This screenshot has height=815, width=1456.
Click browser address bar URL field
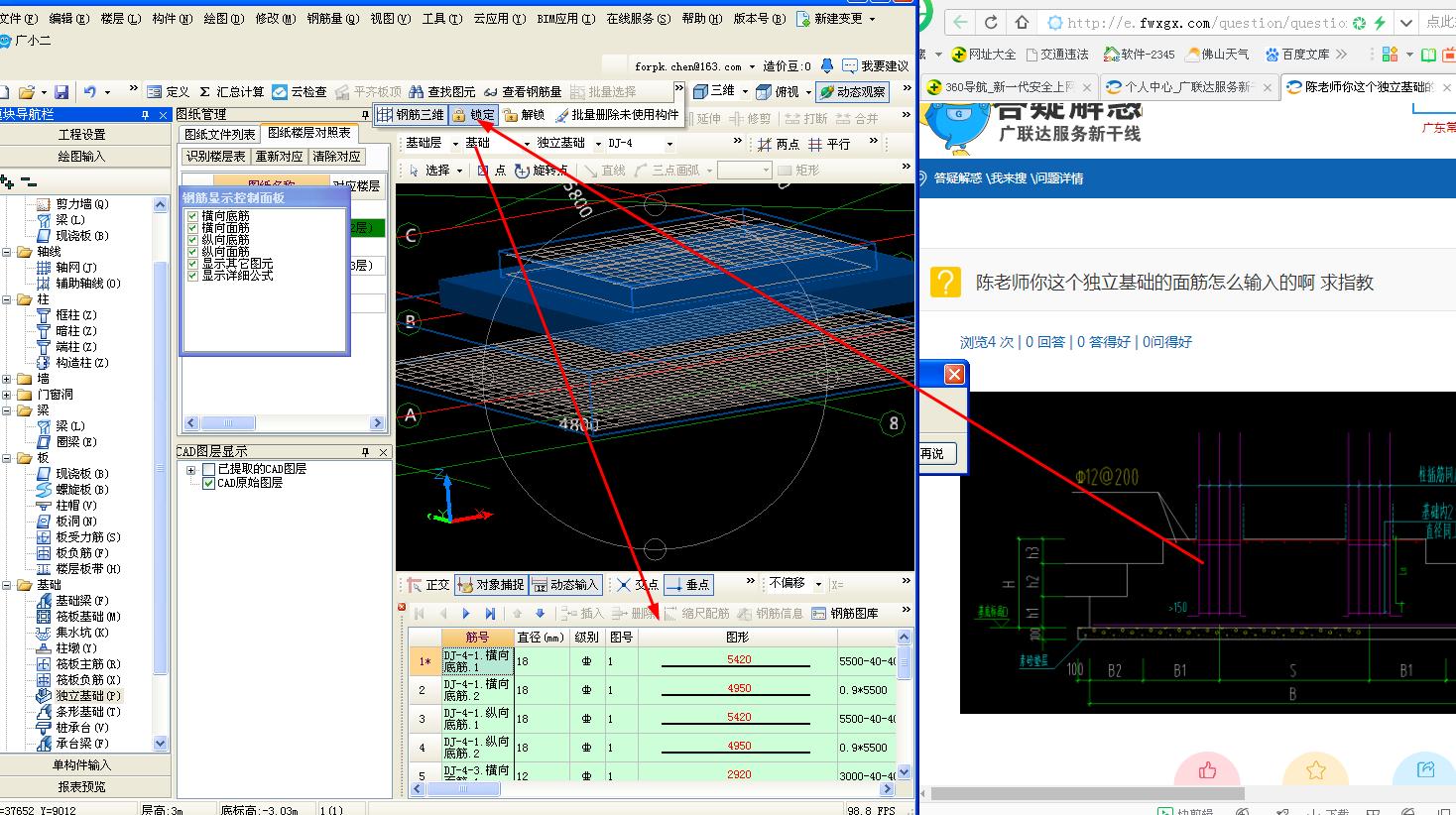[x=1207, y=22]
